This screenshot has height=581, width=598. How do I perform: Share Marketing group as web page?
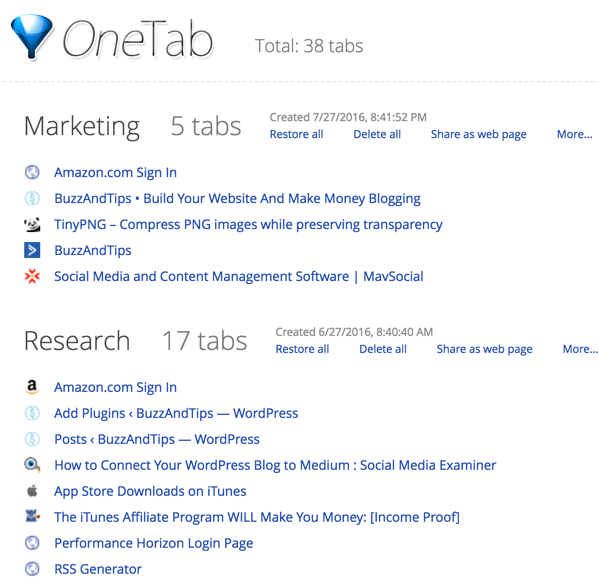pyautogui.click(x=479, y=134)
